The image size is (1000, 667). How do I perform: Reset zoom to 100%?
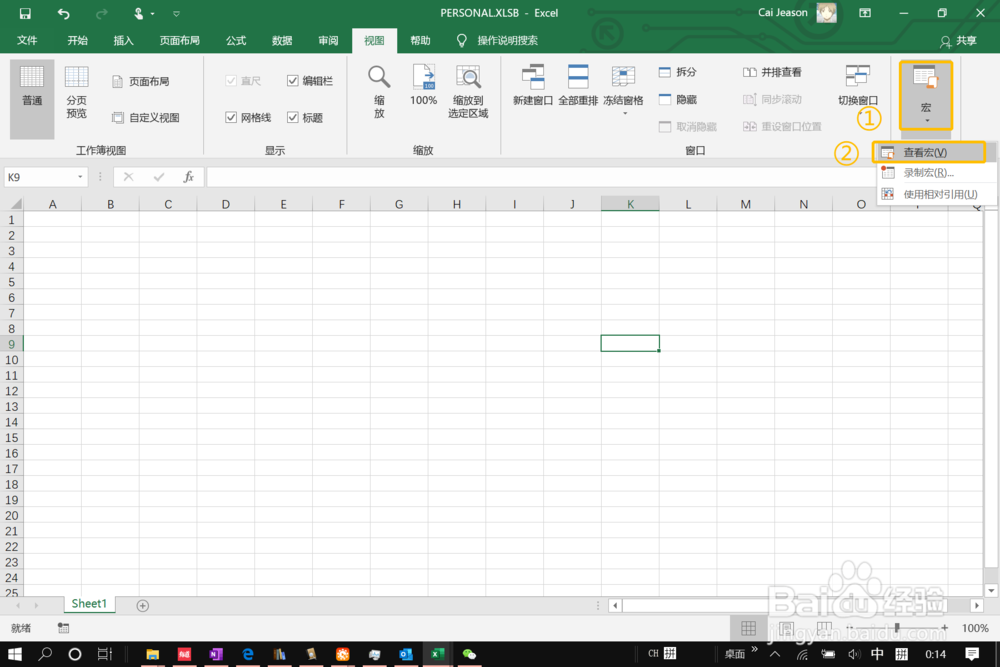[x=423, y=85]
